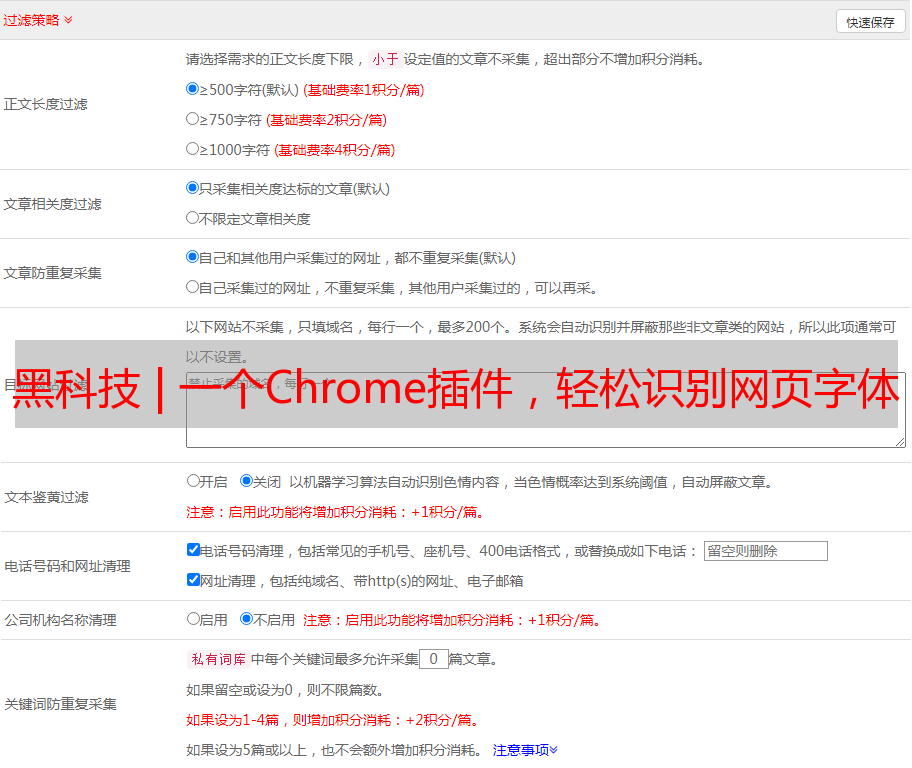912x768 pixels.
Task: Click the 小于 highlighted tag
Action: coord(385,59)
